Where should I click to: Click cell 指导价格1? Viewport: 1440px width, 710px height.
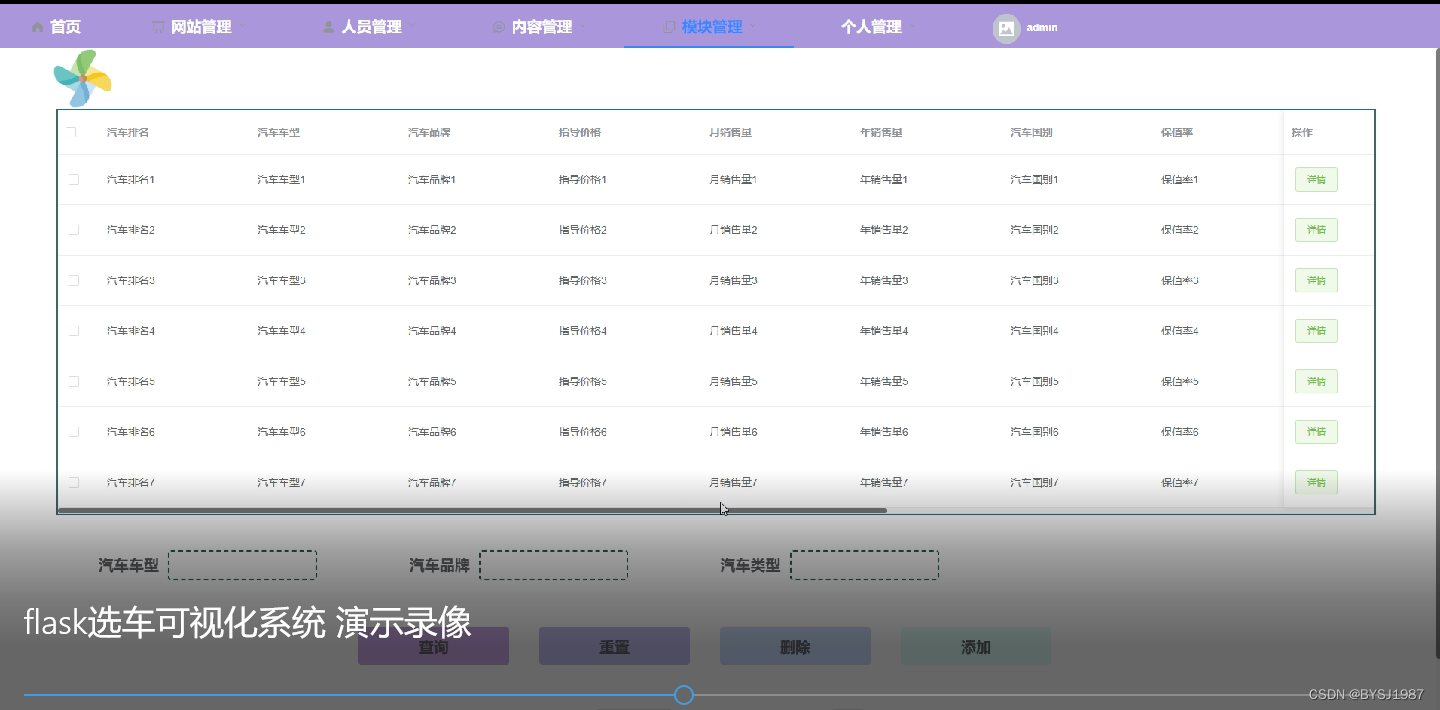583,179
